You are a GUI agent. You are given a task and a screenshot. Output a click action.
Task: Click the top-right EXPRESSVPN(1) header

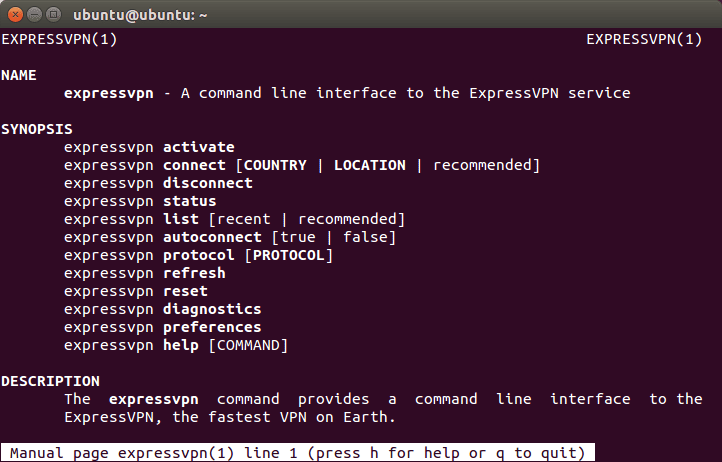tap(644, 39)
